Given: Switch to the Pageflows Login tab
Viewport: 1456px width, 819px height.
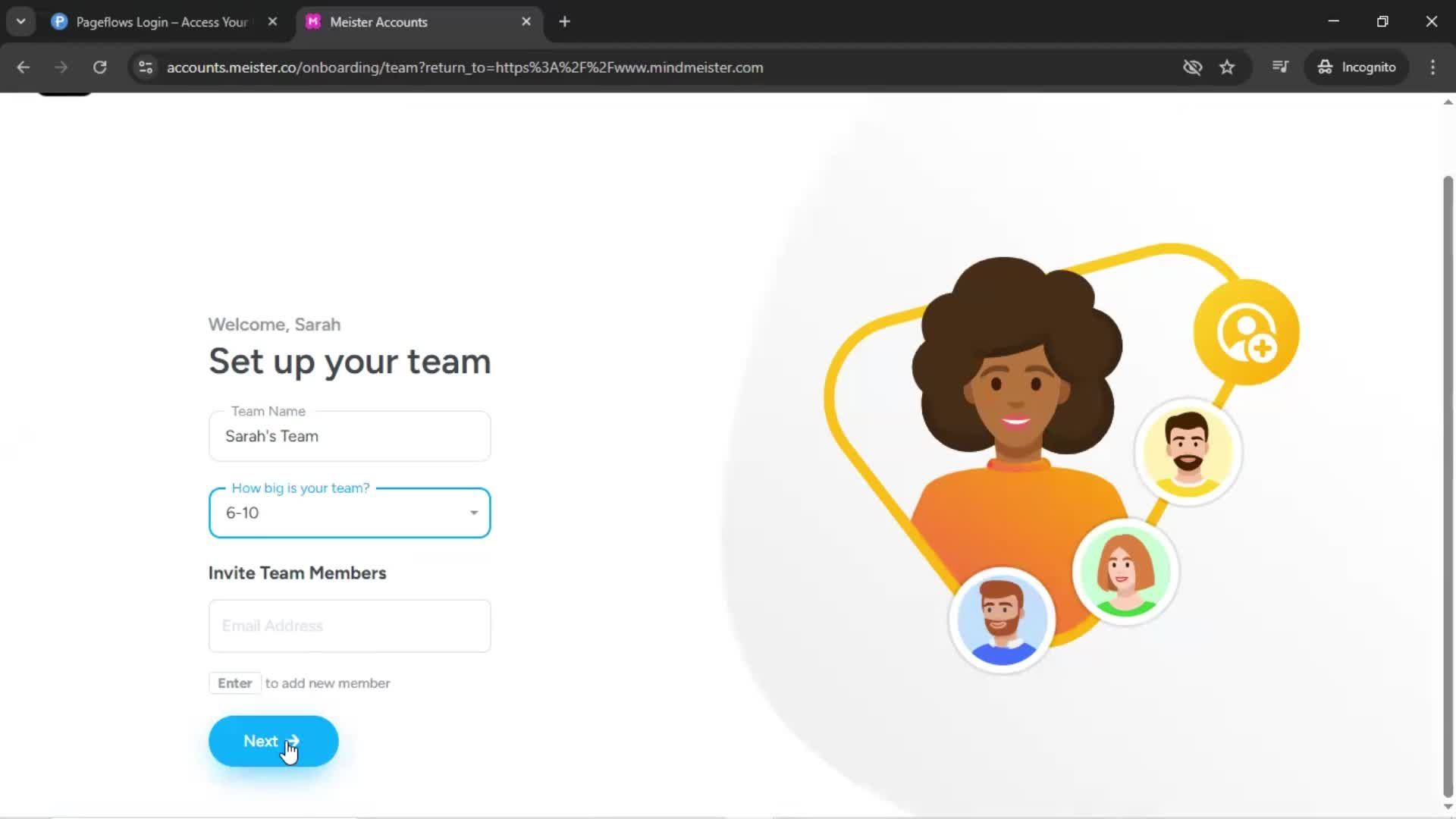Looking at the screenshot, I should pyautogui.click(x=162, y=22).
